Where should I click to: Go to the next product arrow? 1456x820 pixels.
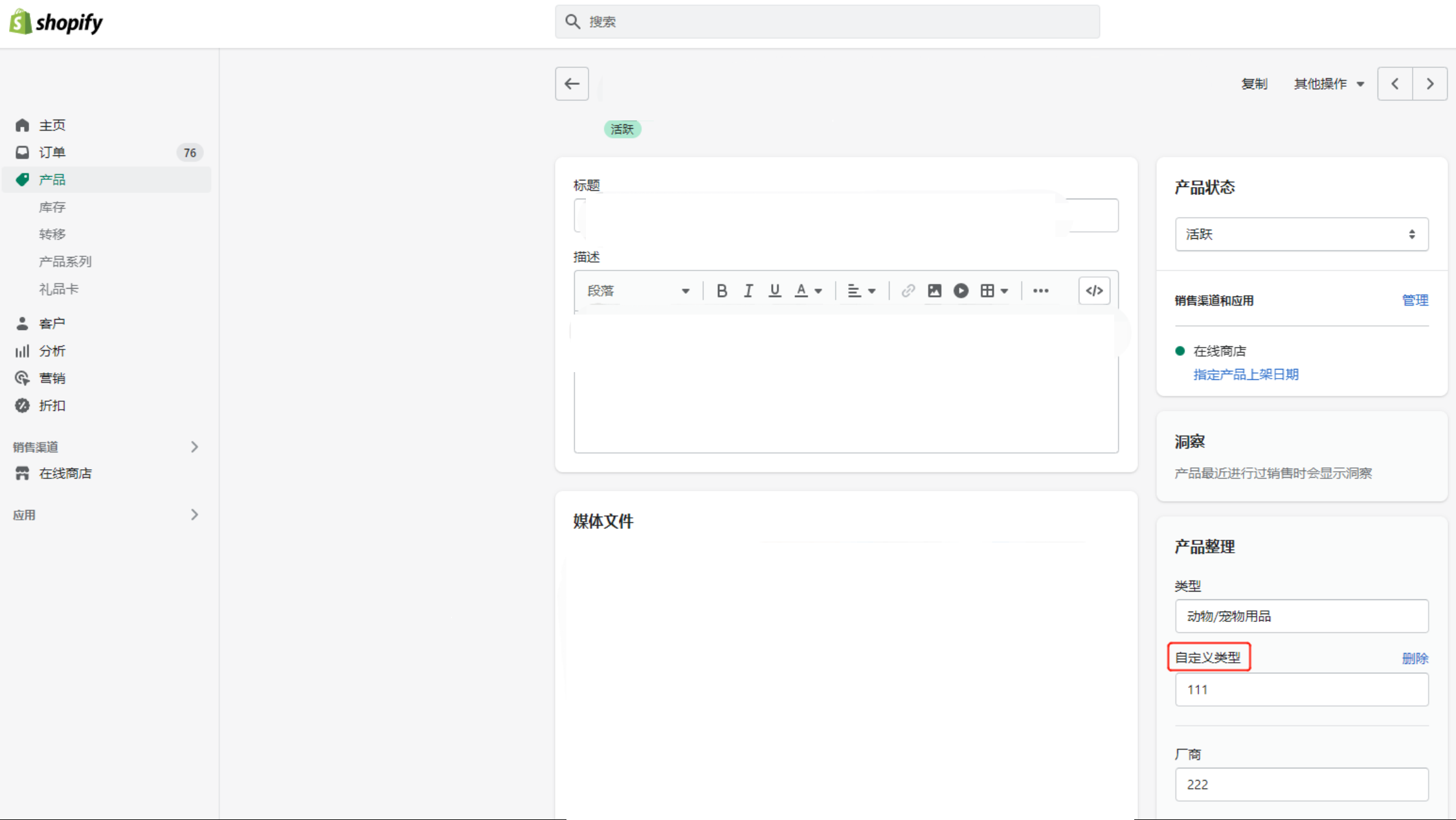click(x=1429, y=83)
